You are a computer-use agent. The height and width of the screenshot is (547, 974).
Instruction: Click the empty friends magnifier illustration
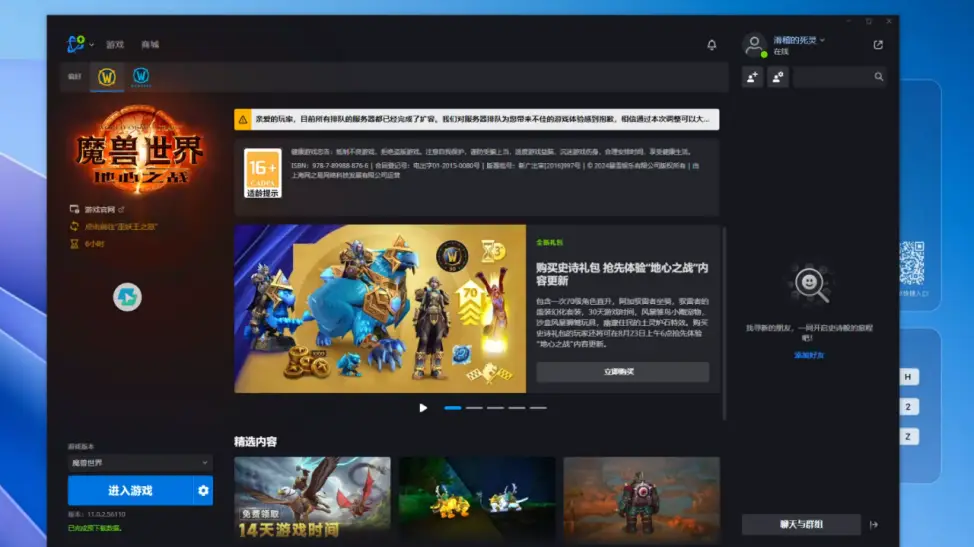809,284
